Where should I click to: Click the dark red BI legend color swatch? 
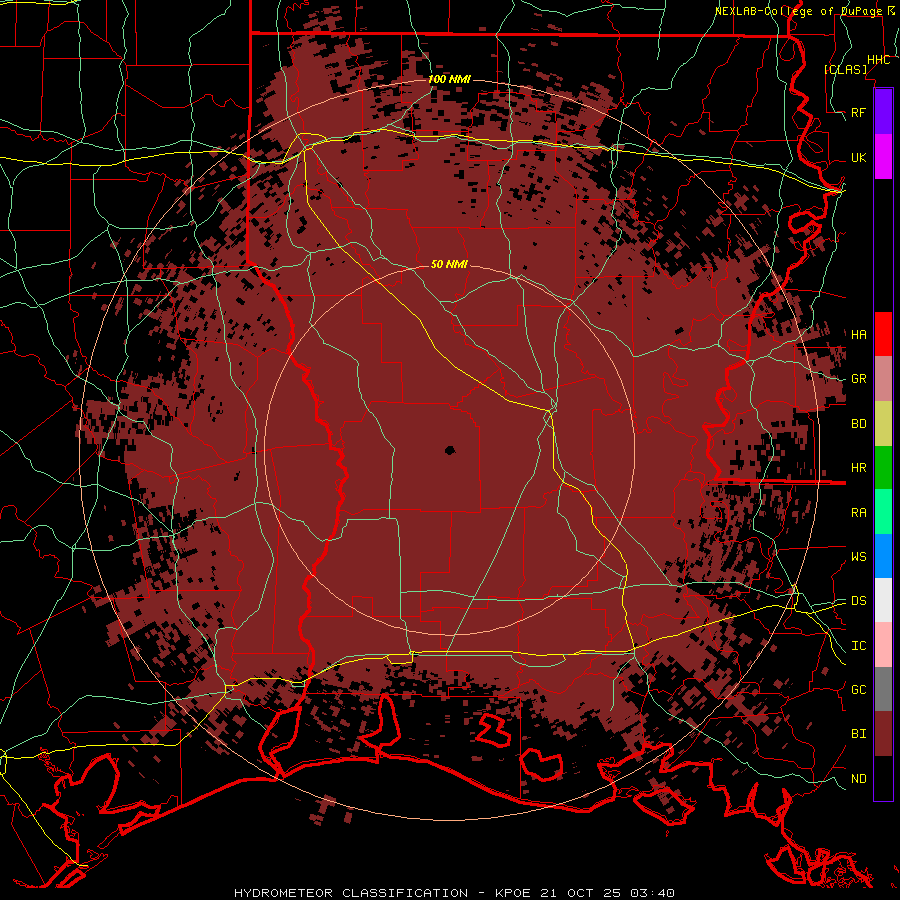[x=883, y=734]
